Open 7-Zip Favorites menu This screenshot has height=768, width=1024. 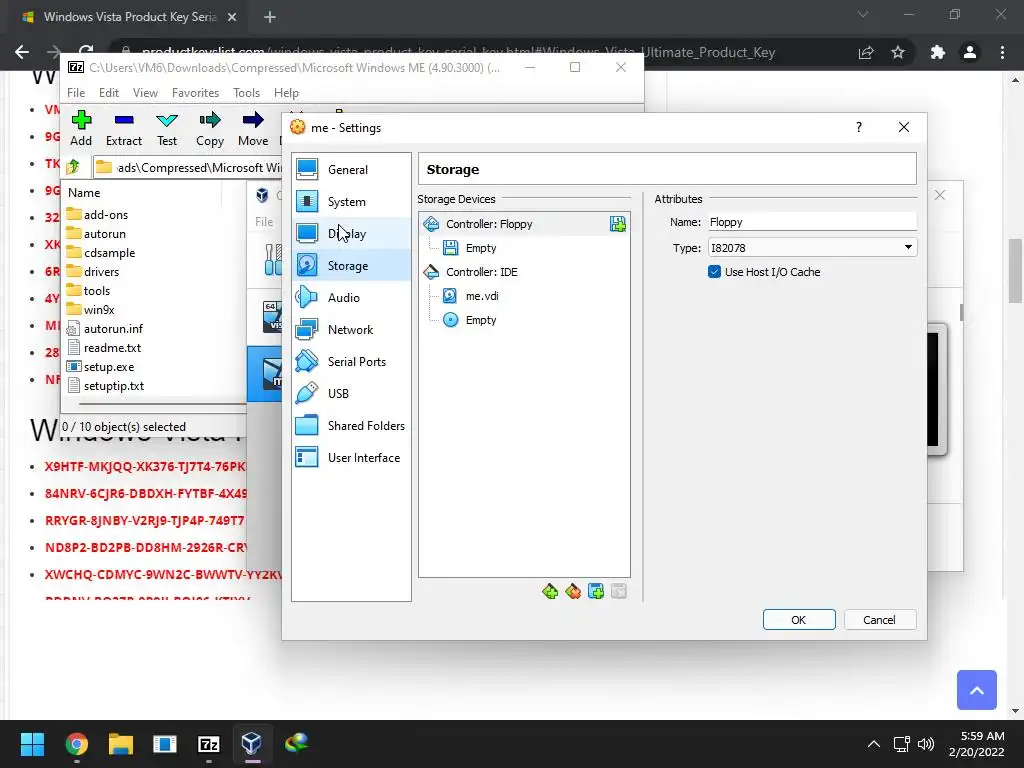coord(195,93)
